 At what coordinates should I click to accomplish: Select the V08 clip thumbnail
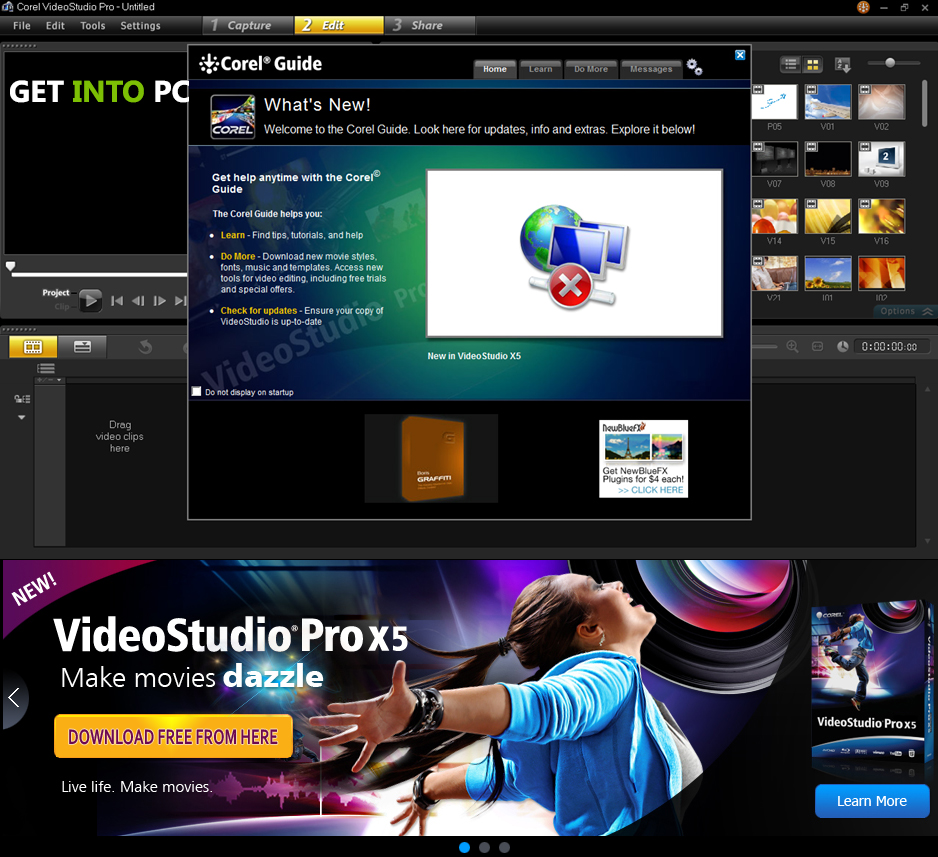point(828,158)
